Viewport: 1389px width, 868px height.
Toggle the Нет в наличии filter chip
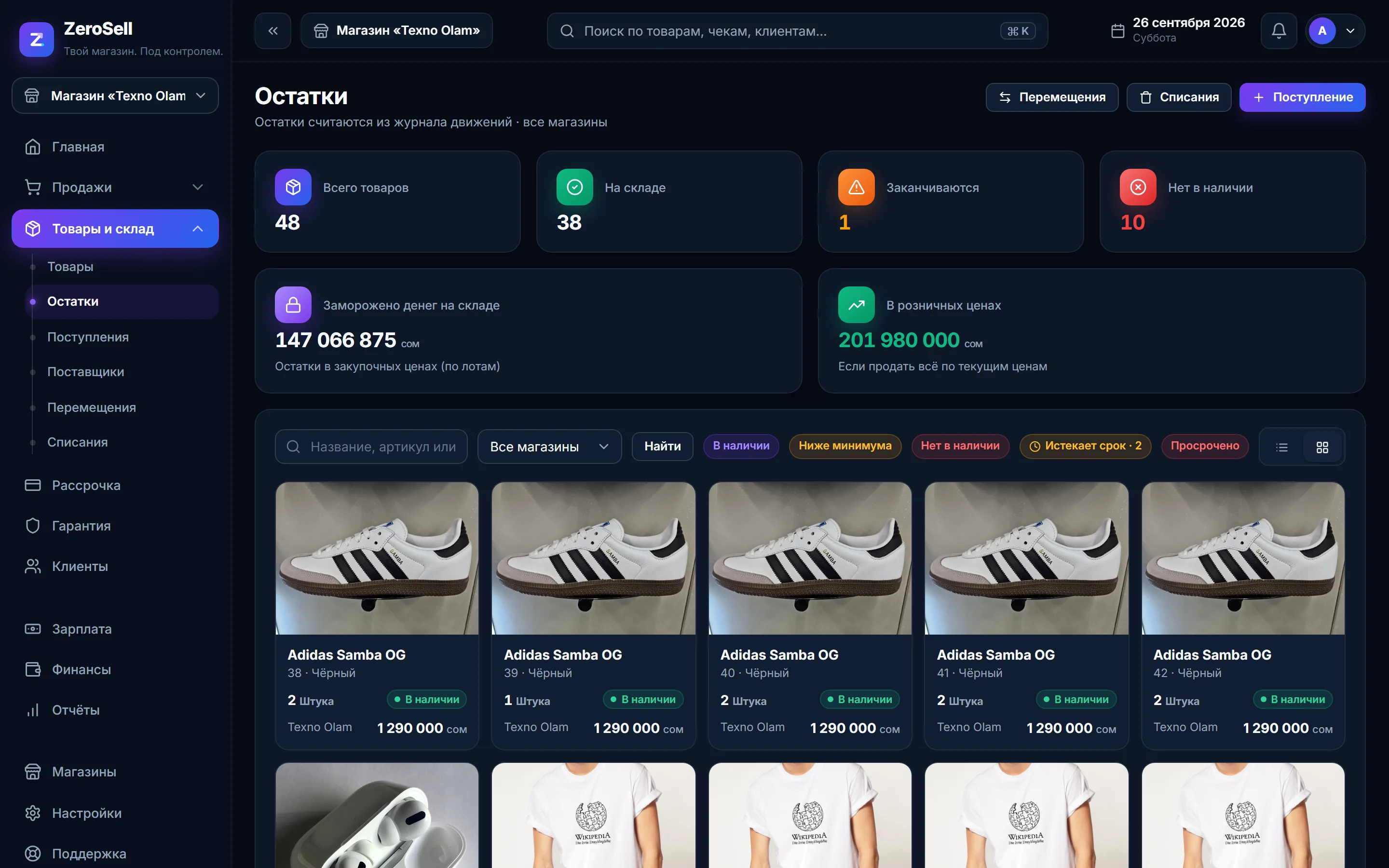[960, 446]
